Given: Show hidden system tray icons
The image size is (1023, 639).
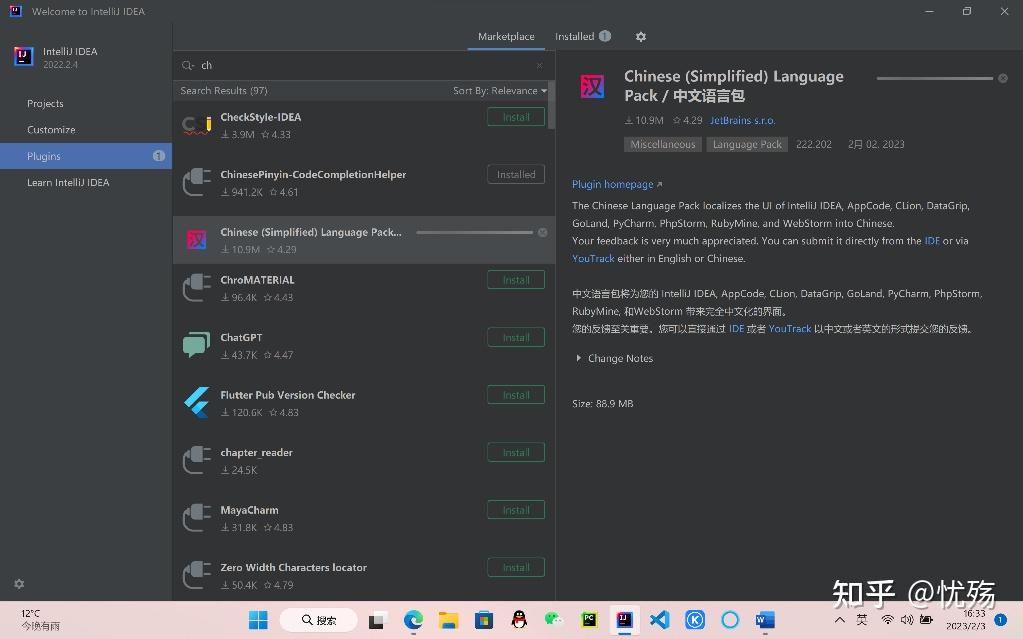Looking at the screenshot, I should (x=840, y=619).
